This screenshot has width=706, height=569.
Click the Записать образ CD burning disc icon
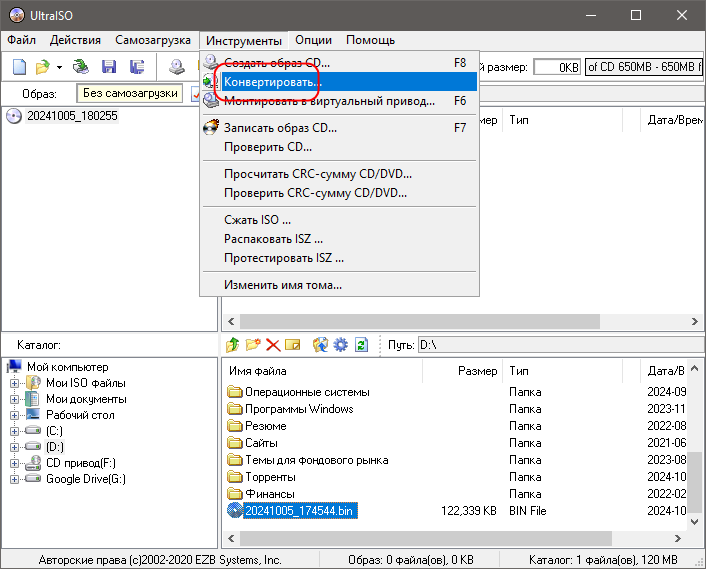click(x=211, y=128)
